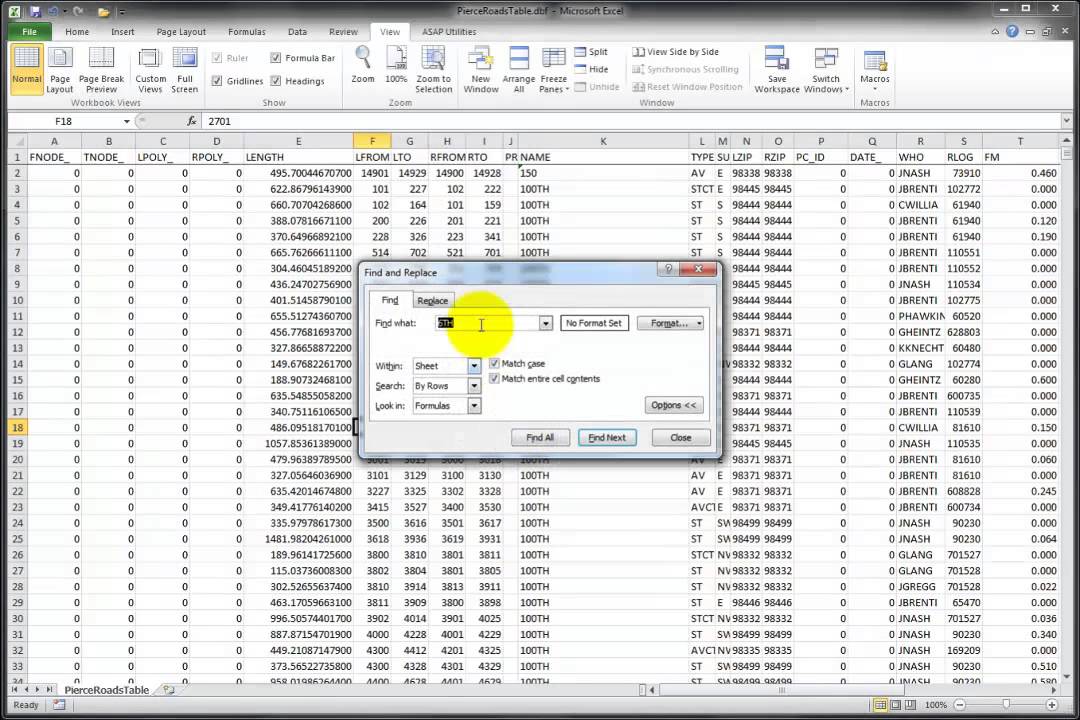Click in the Find what input field

[x=488, y=323]
